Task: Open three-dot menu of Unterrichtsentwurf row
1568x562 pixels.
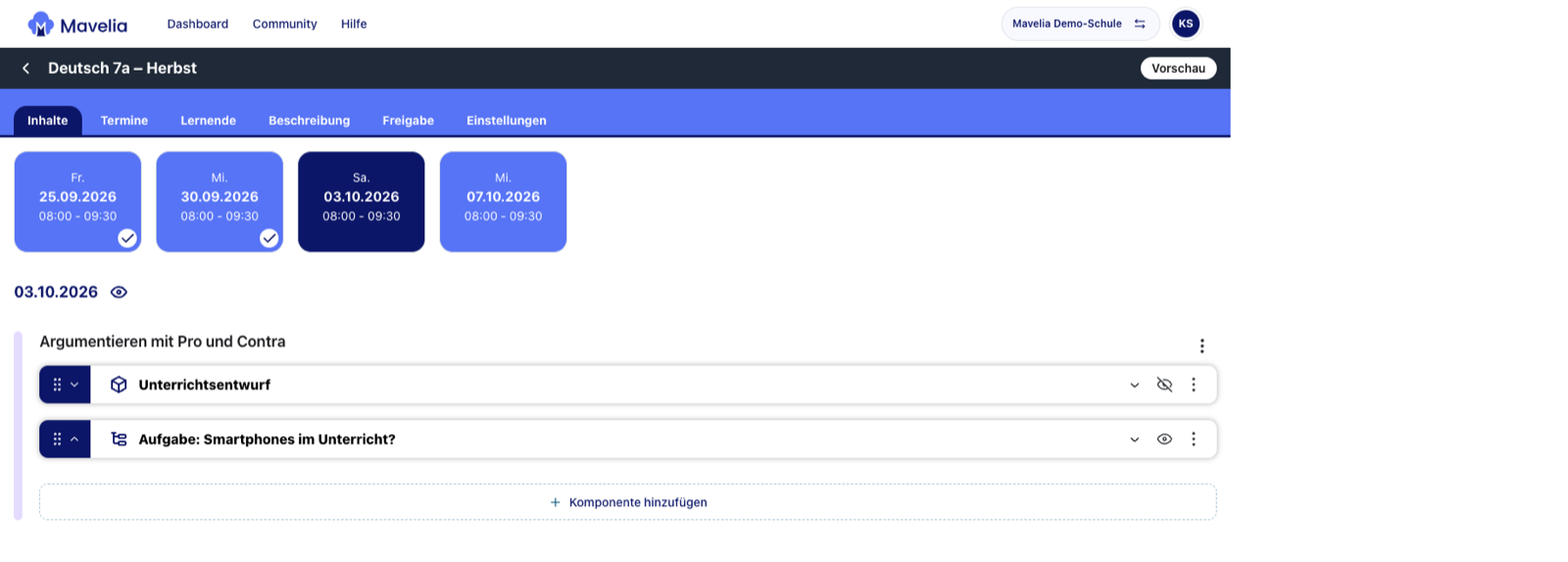Action: (1193, 384)
